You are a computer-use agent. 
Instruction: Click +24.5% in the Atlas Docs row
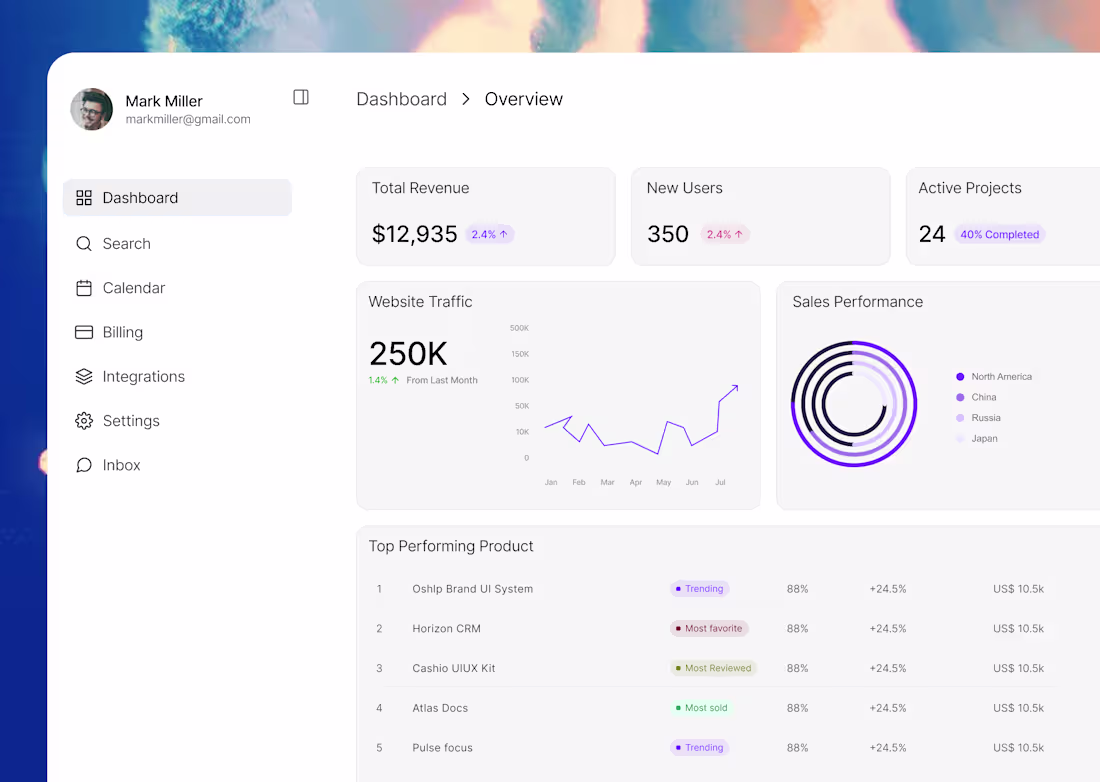[x=888, y=708]
